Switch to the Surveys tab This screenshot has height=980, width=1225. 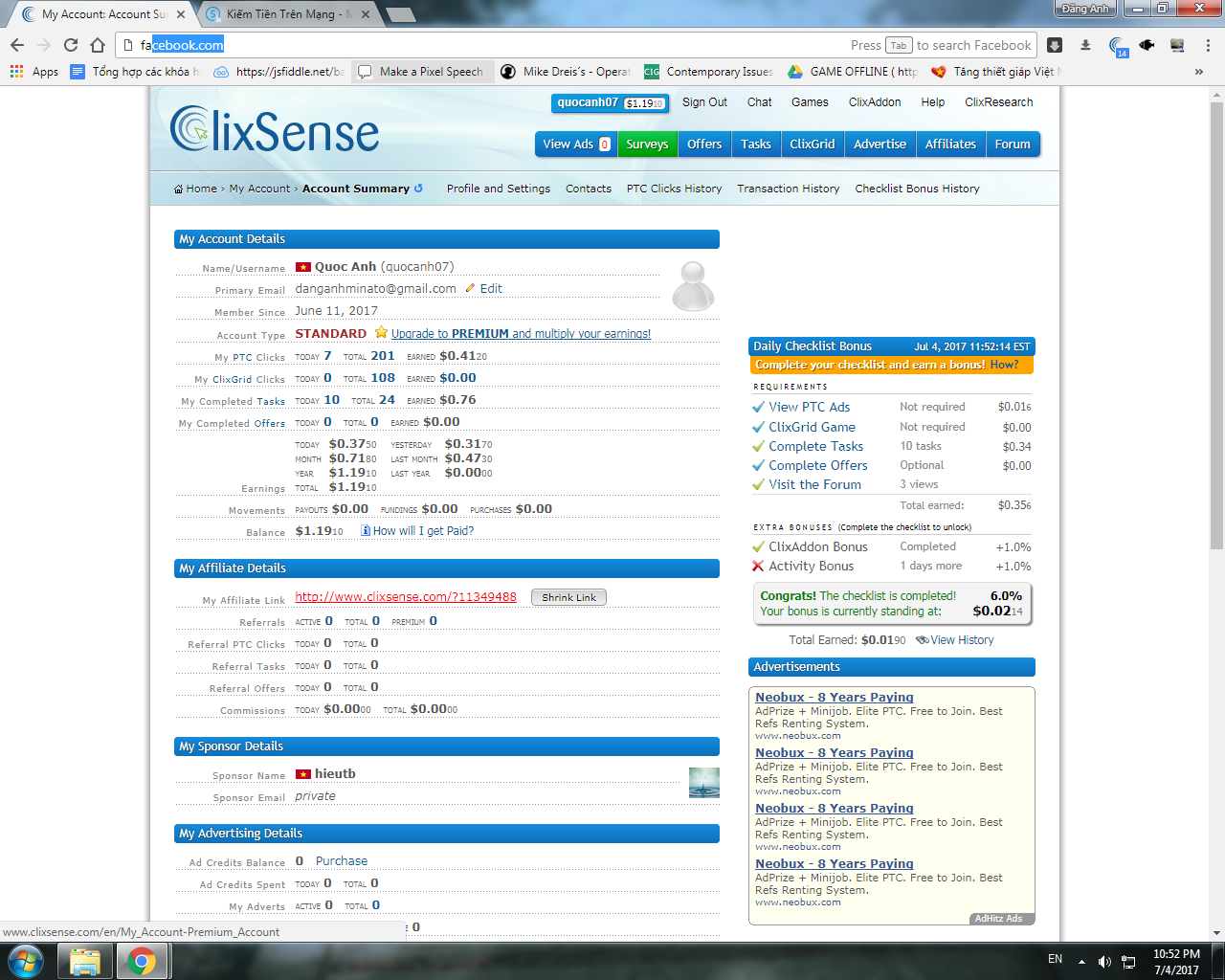pos(647,145)
